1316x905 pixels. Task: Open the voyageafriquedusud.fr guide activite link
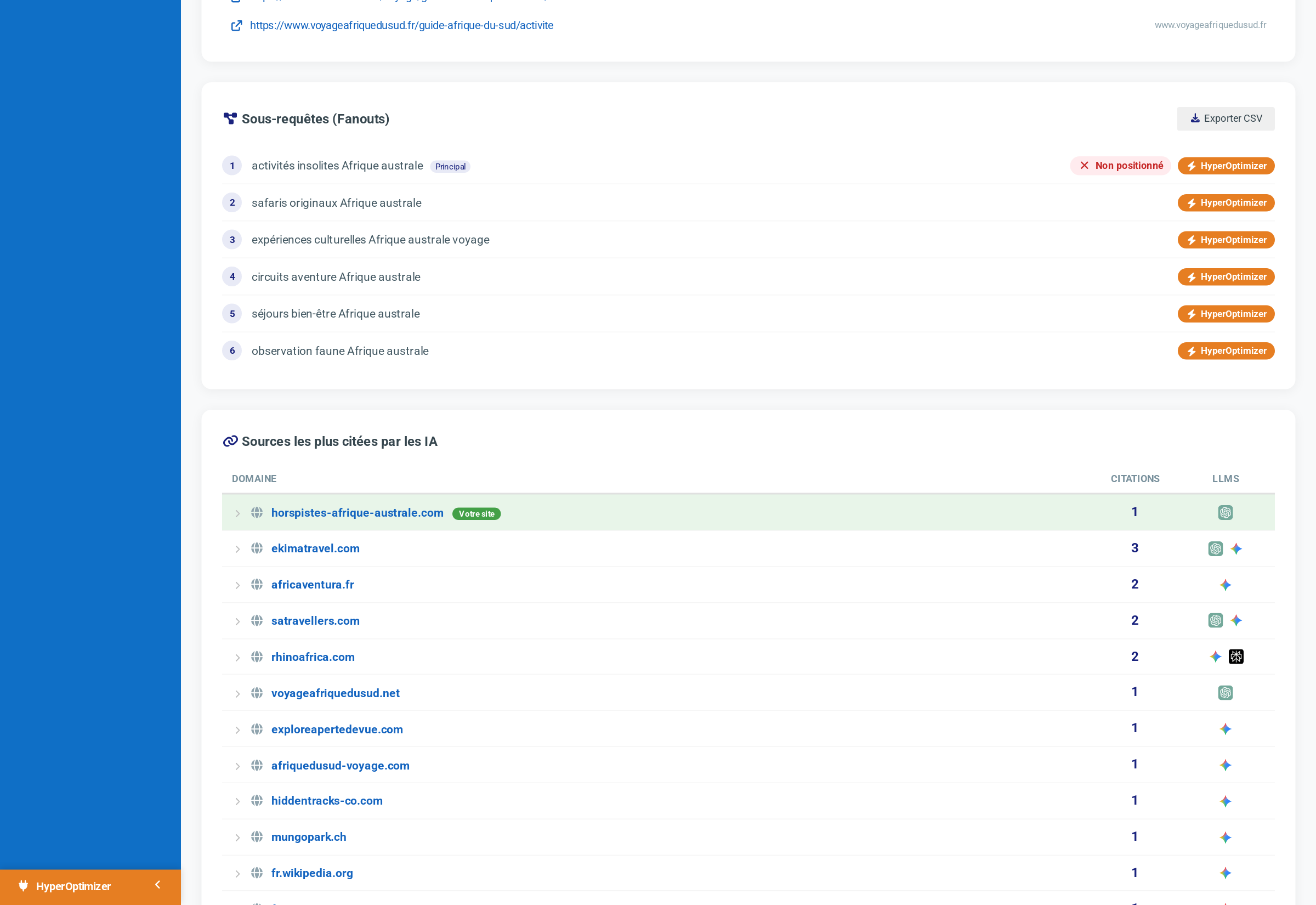(401, 26)
